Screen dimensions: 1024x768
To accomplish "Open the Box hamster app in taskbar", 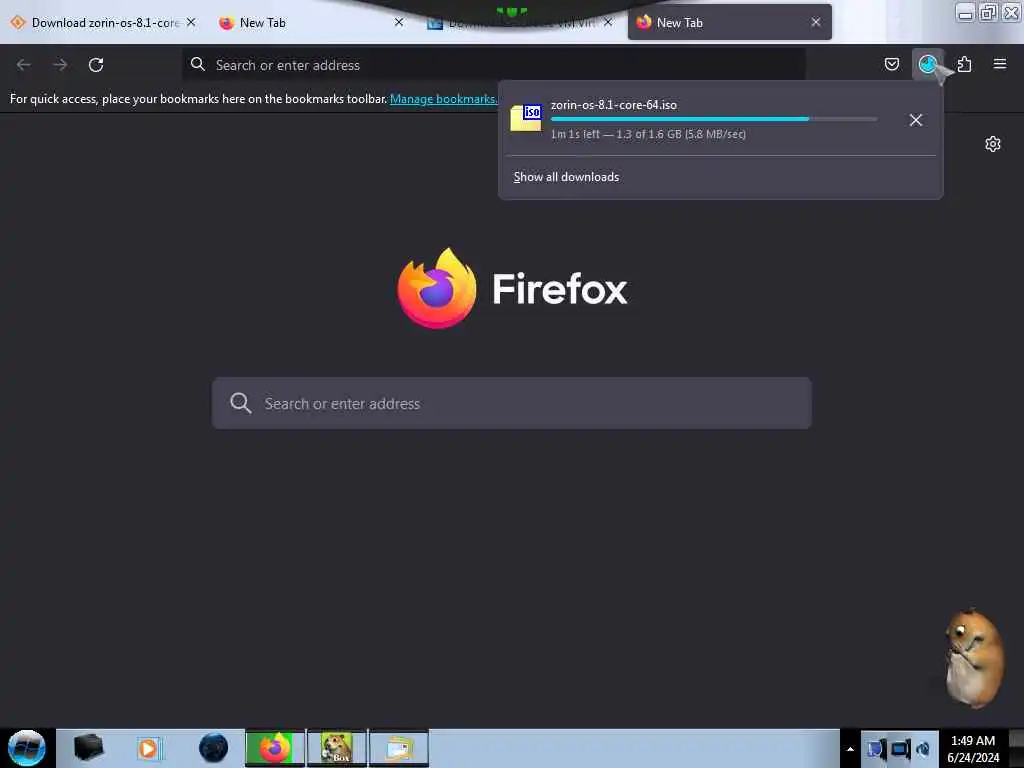I will coord(337,748).
